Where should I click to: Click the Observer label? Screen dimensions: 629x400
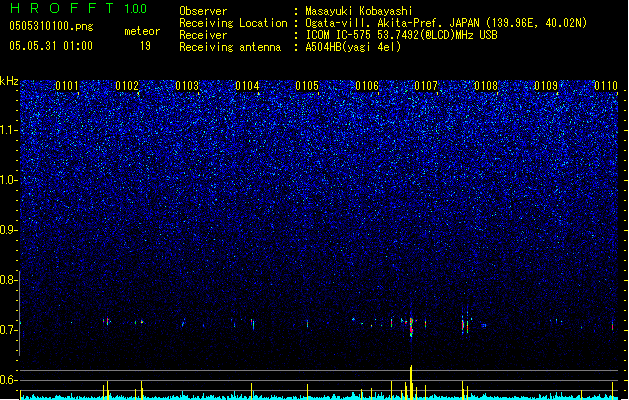pyautogui.click(x=203, y=11)
